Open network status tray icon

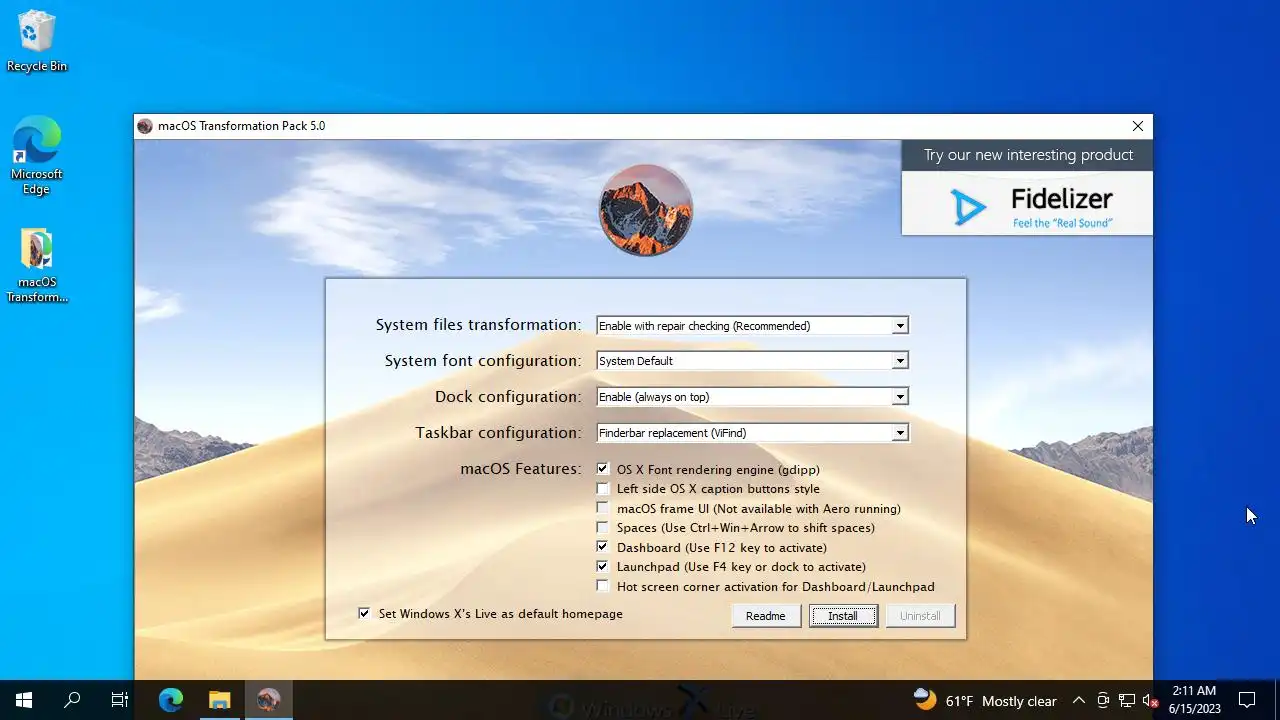click(1127, 700)
